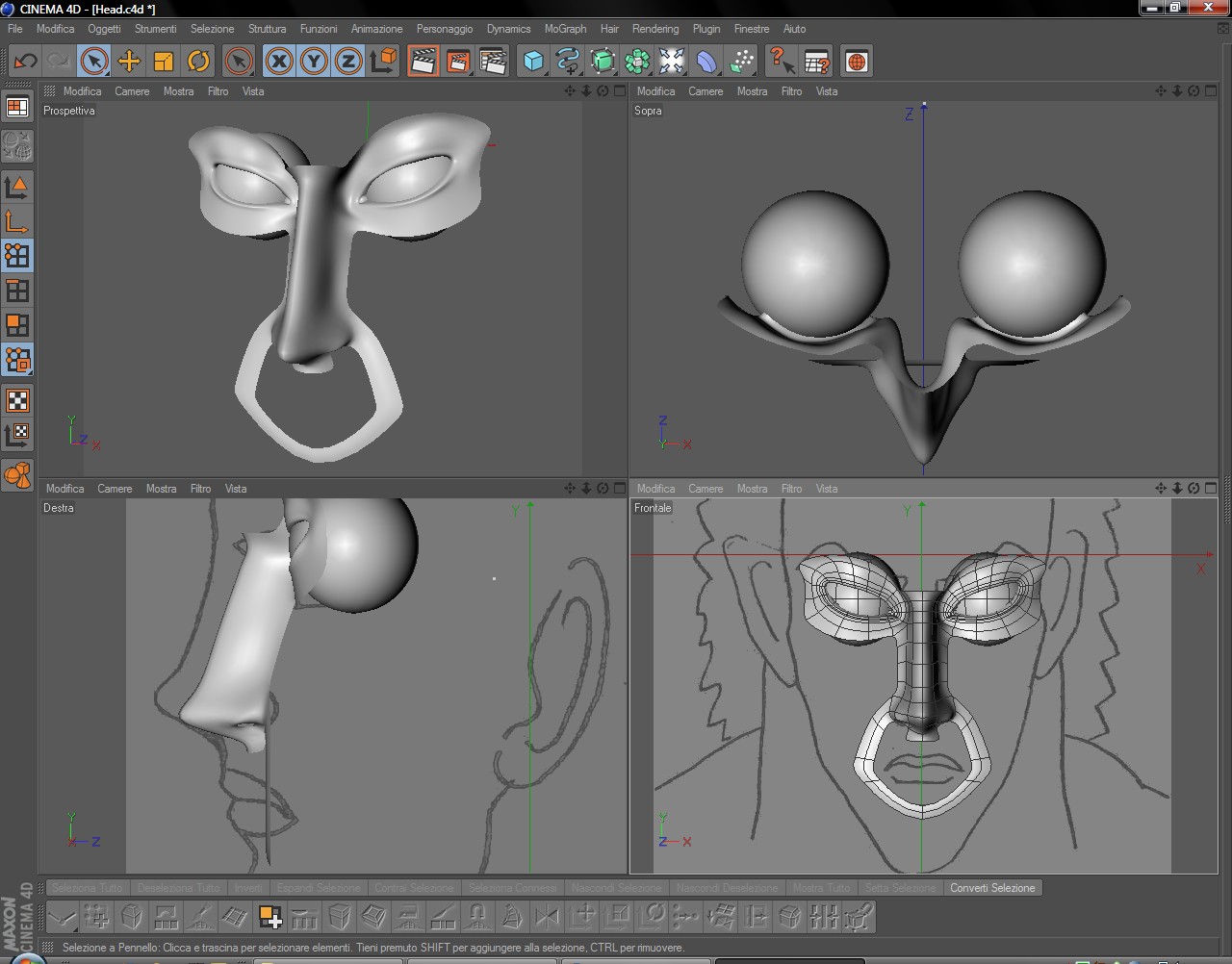Open Filtro dropdown in Sopra viewport

pyautogui.click(x=791, y=91)
